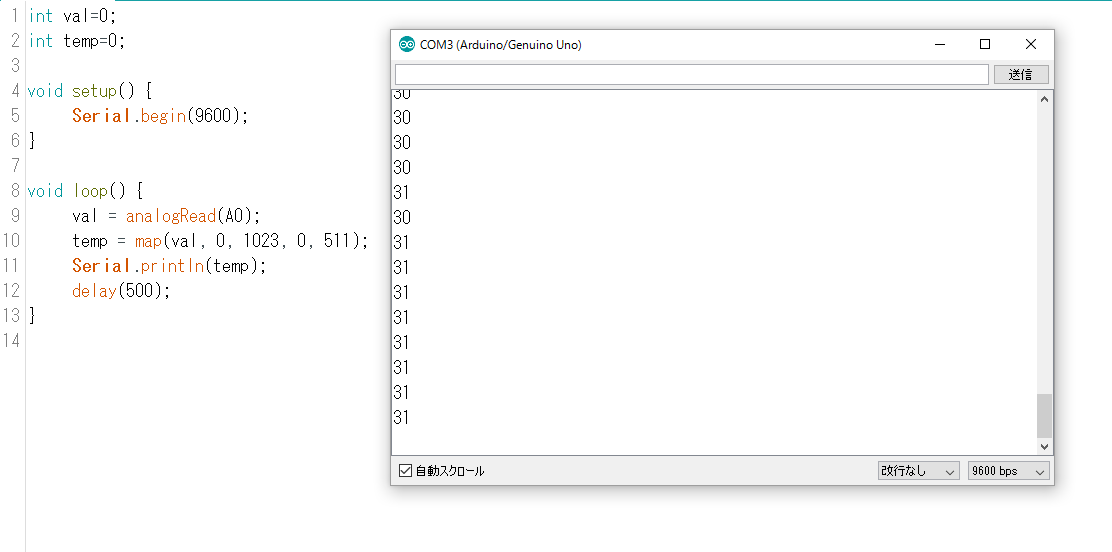Viewport: 1112px width, 552px height.
Task: Minimize the COM3 serial monitor window
Action: [940, 45]
